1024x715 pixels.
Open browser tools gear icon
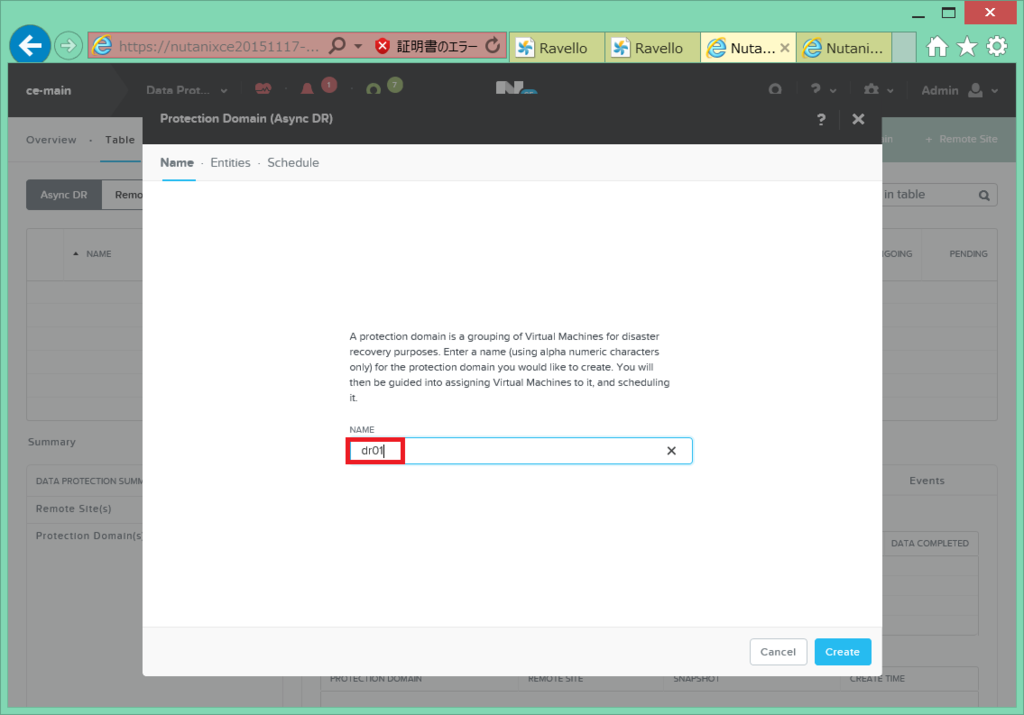tap(997, 46)
